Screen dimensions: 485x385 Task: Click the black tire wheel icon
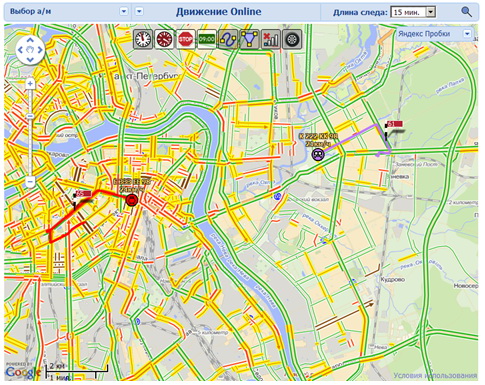tap(292, 39)
